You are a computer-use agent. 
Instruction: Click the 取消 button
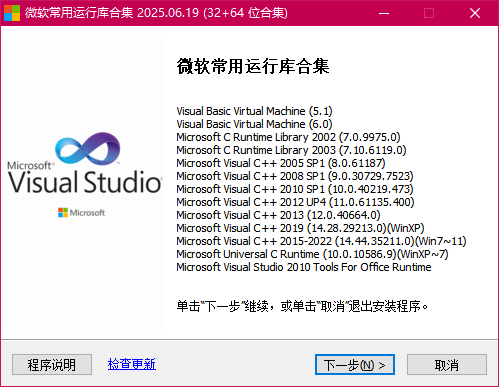pos(447,365)
